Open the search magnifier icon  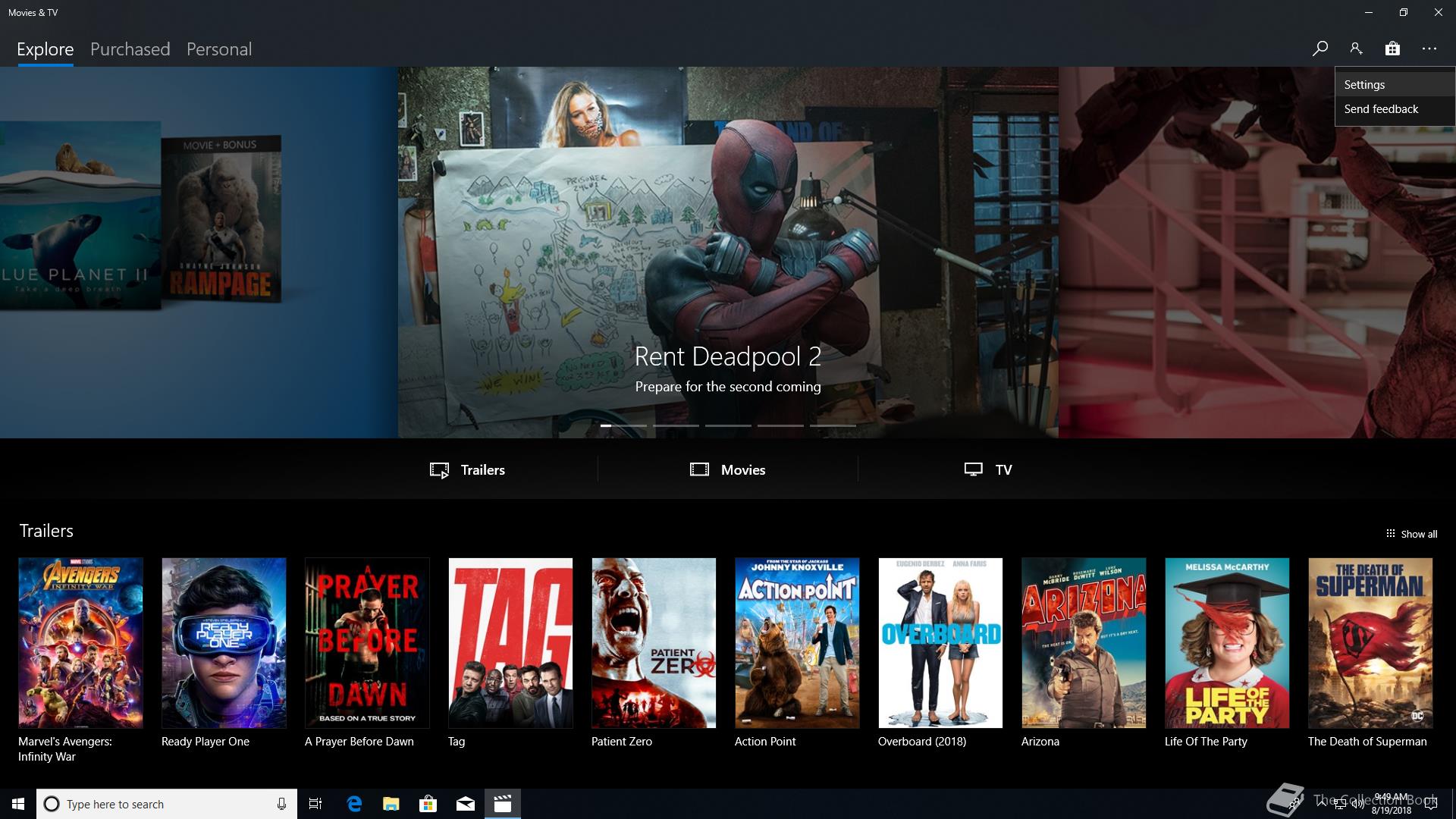pos(1319,49)
